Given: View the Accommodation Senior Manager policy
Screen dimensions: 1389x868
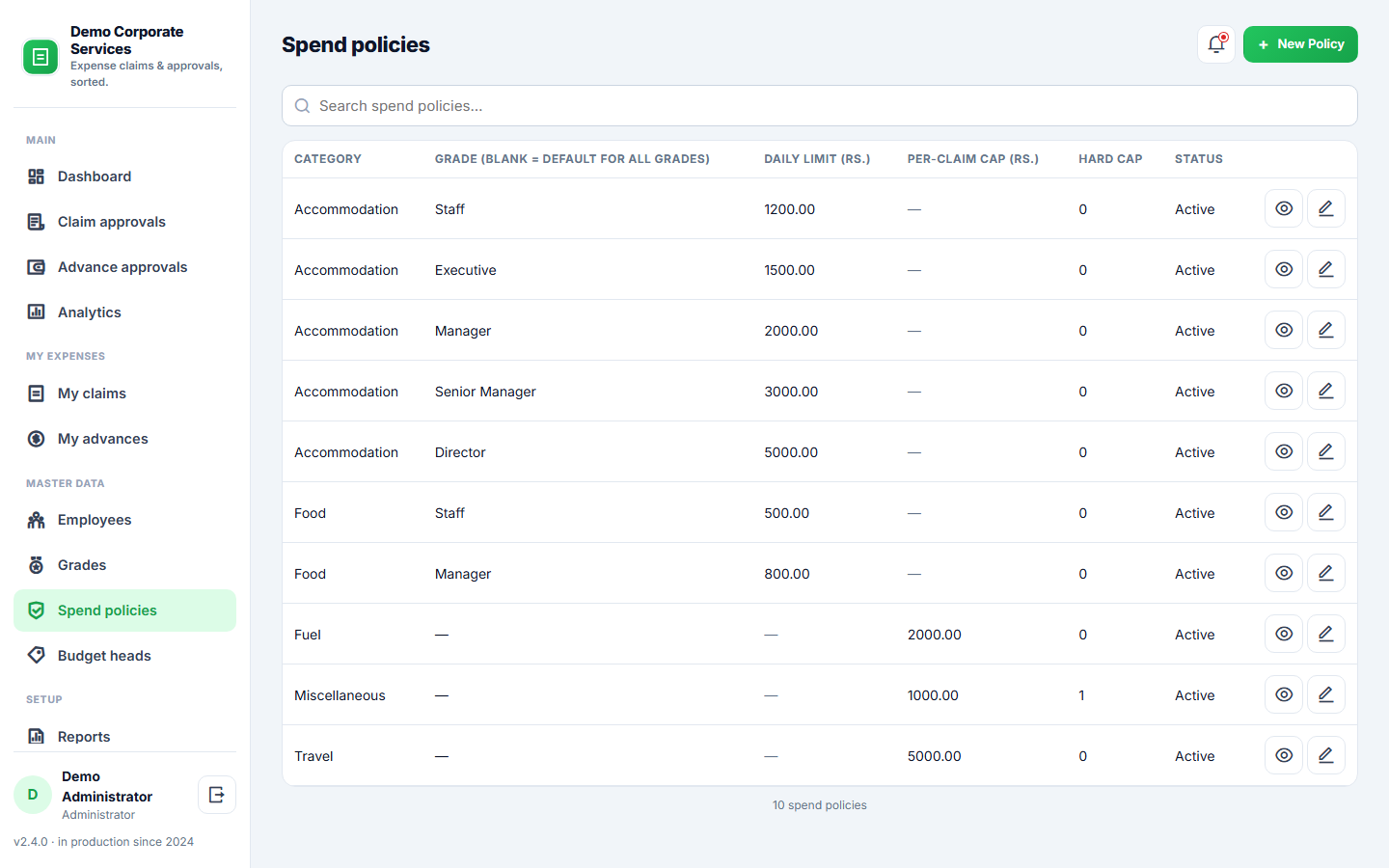Looking at the screenshot, I should coord(1284,391).
